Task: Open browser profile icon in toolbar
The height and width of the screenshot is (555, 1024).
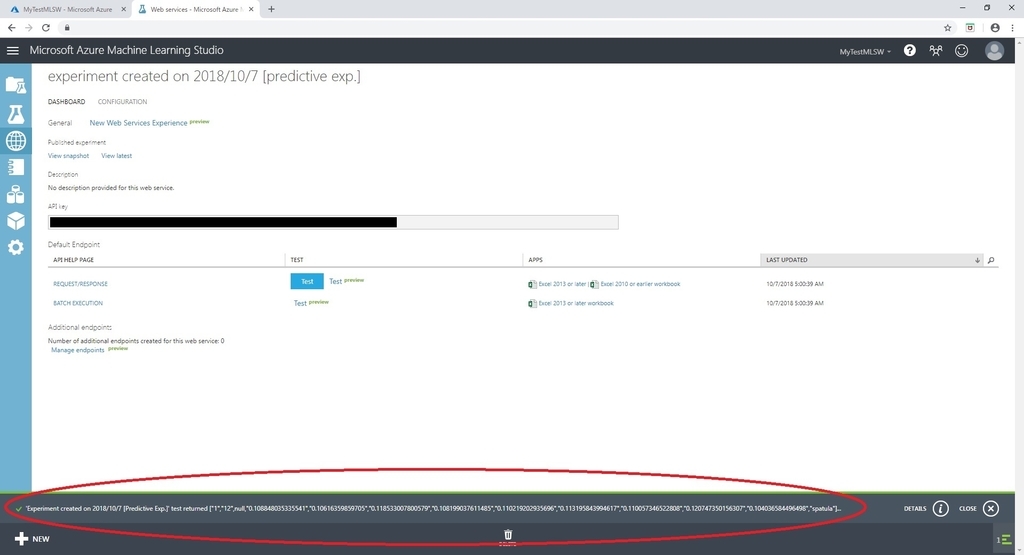Action: 995,27
